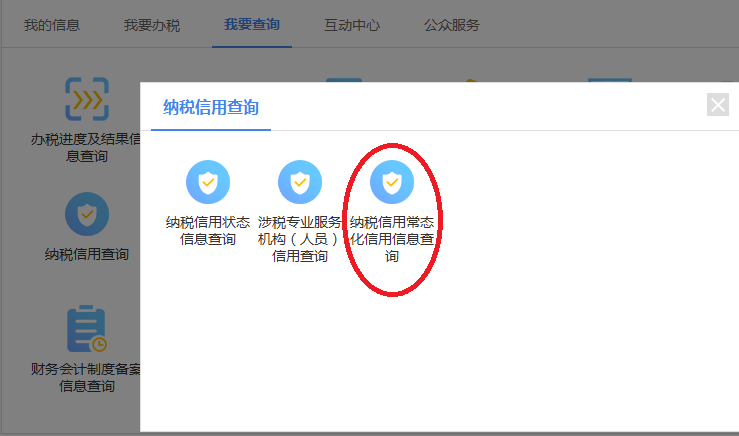This screenshot has height=436, width=739.
Task: Click 办税进度及结果信息查询 label in background
Action: click(86, 148)
